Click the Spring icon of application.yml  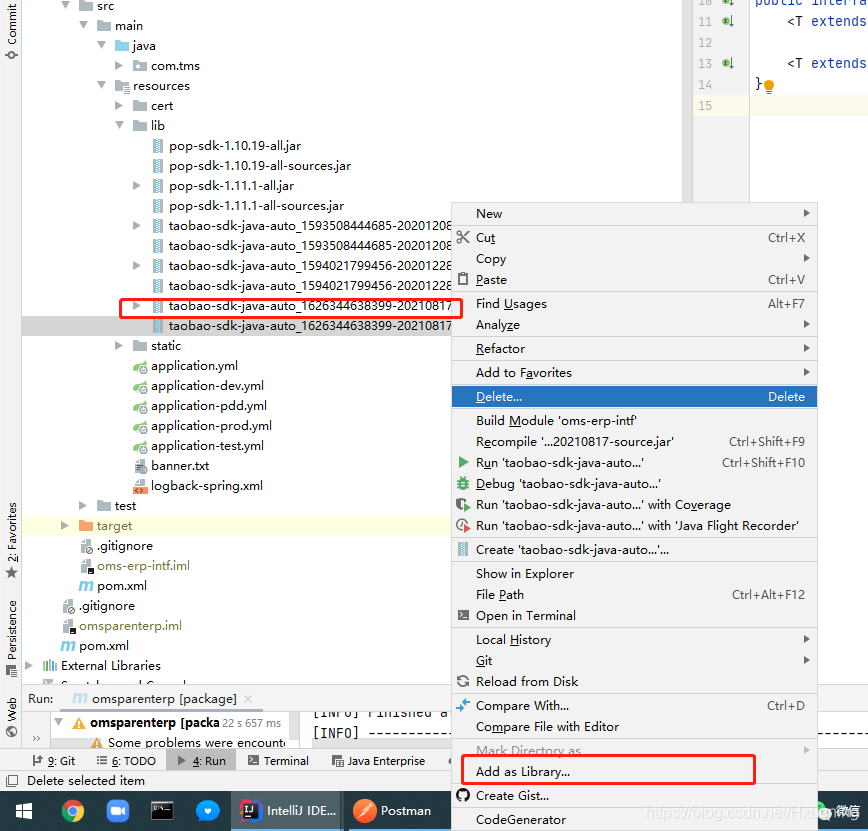(140, 367)
